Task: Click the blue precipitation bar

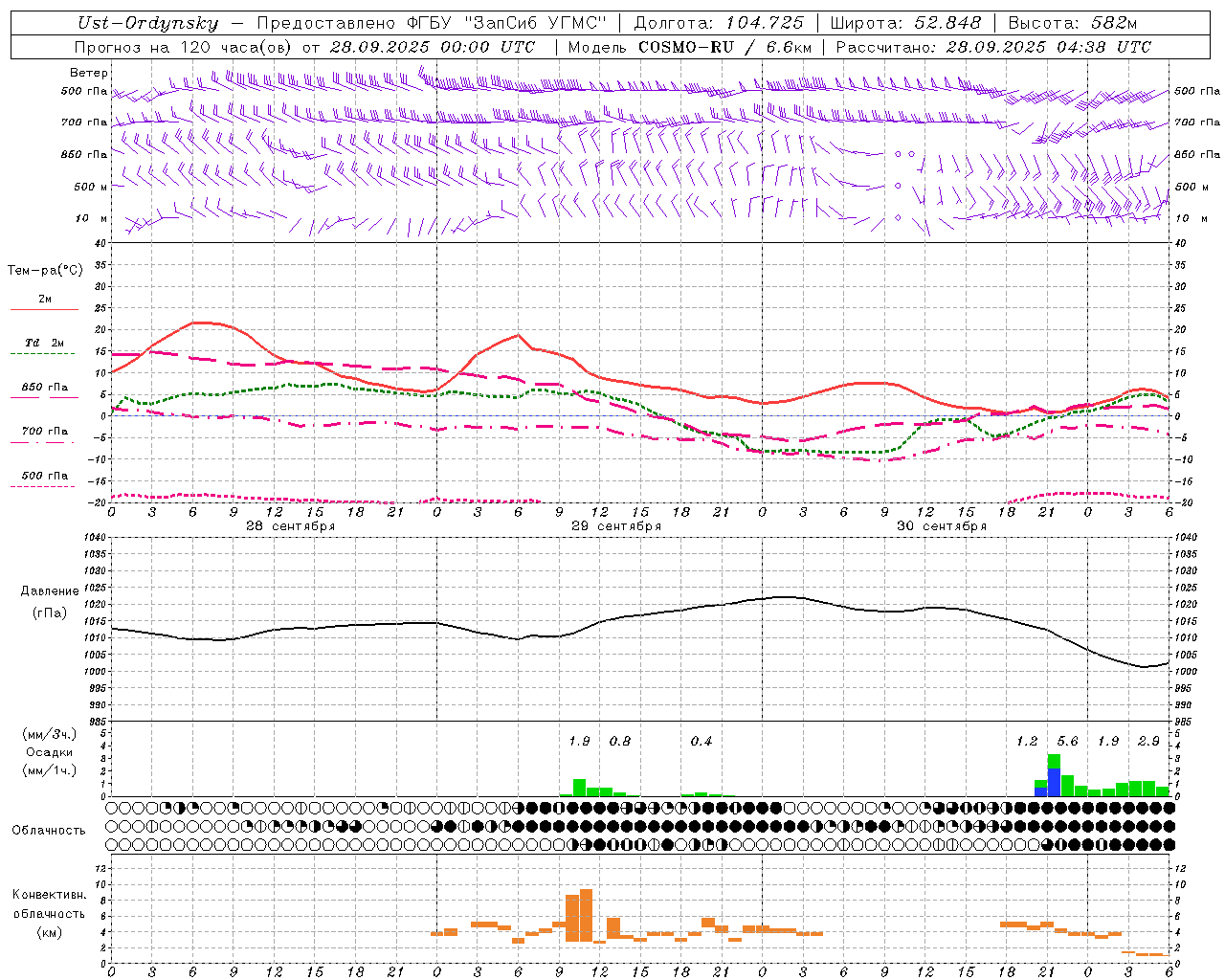Action: [x=1054, y=783]
